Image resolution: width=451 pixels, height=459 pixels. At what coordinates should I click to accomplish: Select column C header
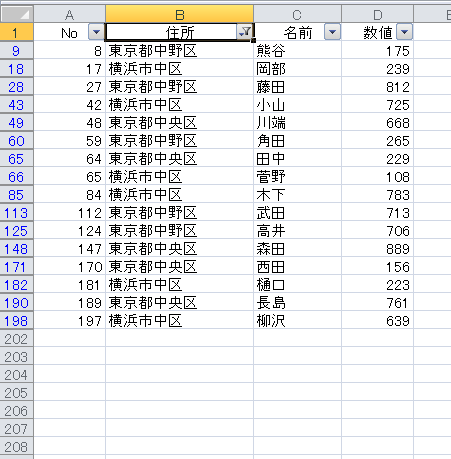pos(297,14)
